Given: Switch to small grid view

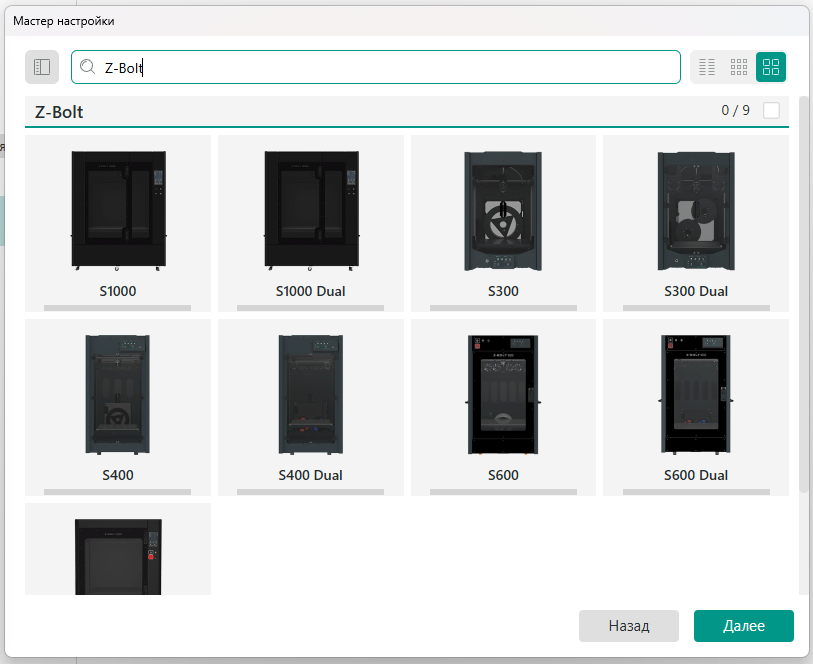Looking at the screenshot, I should [x=739, y=67].
